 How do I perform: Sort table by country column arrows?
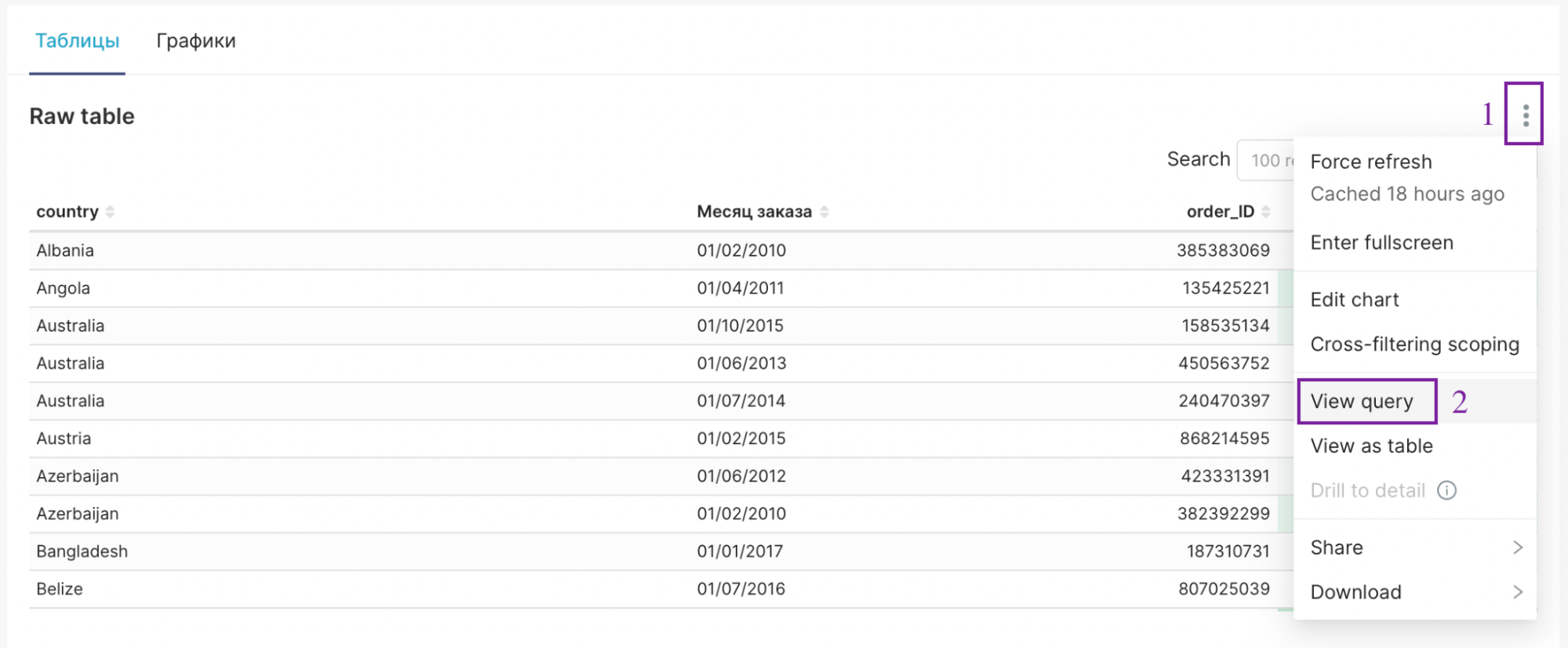[110, 212]
